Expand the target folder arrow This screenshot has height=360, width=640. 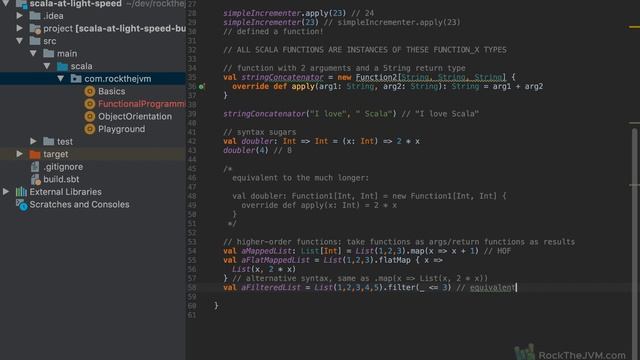pyautogui.click(x=19, y=154)
